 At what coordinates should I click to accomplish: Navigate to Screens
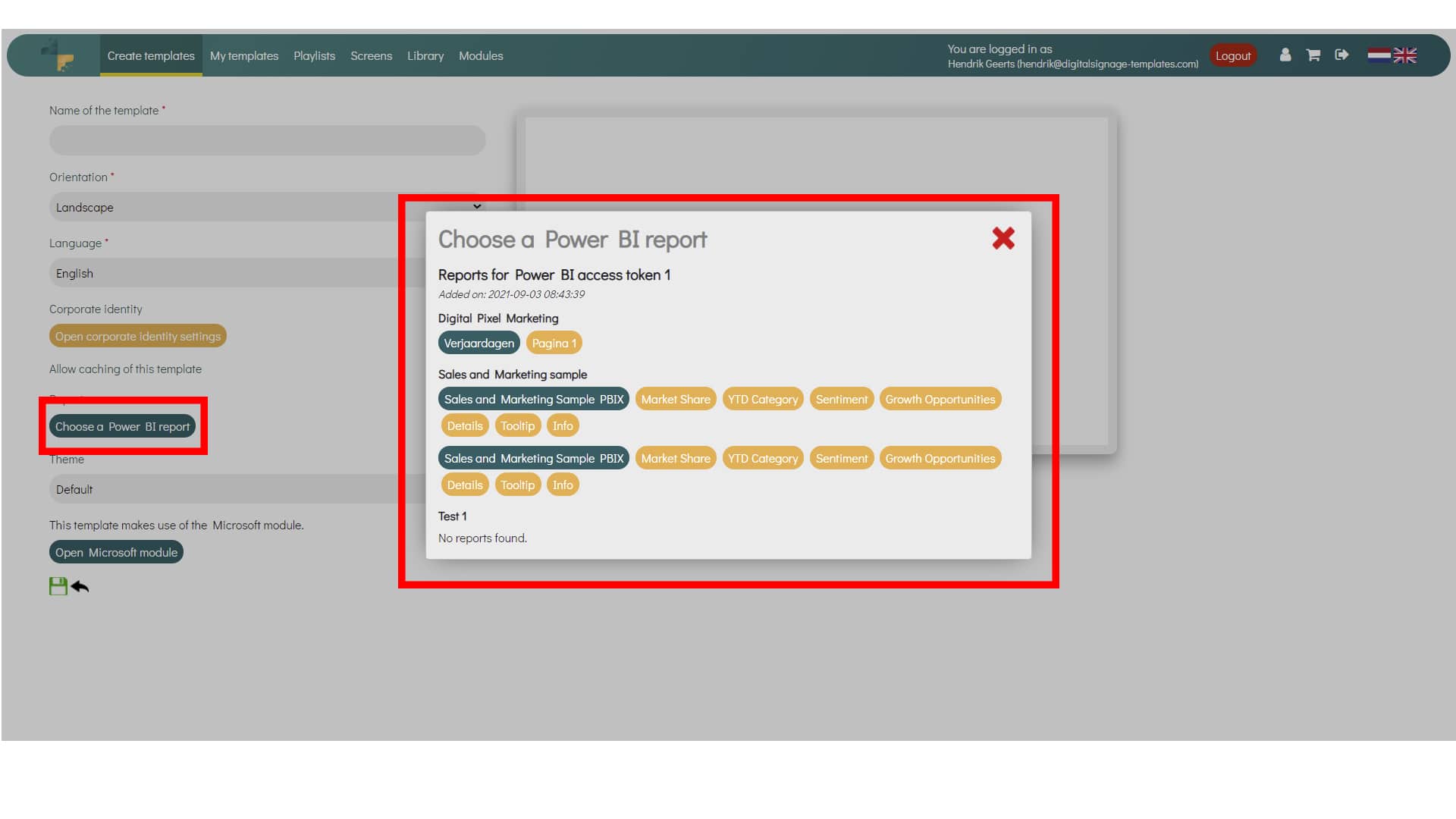371,55
